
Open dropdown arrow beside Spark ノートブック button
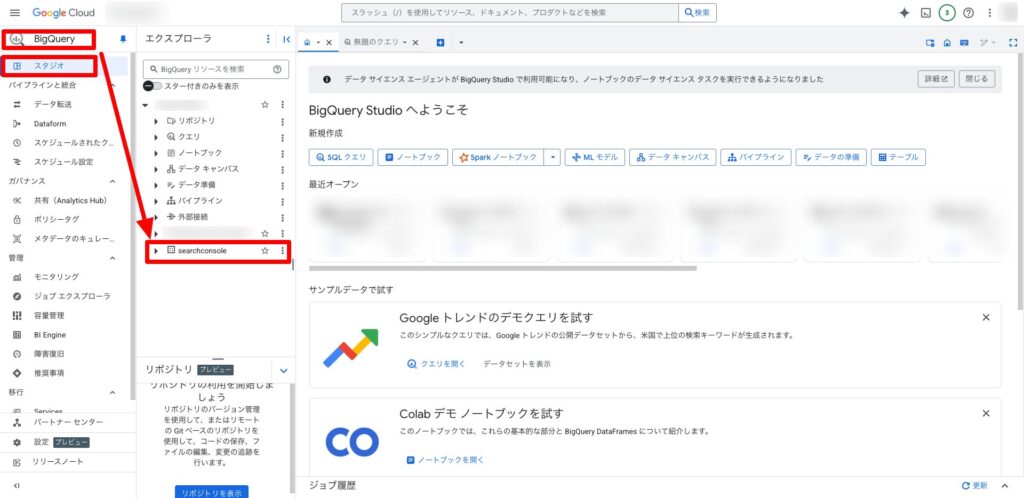click(552, 157)
